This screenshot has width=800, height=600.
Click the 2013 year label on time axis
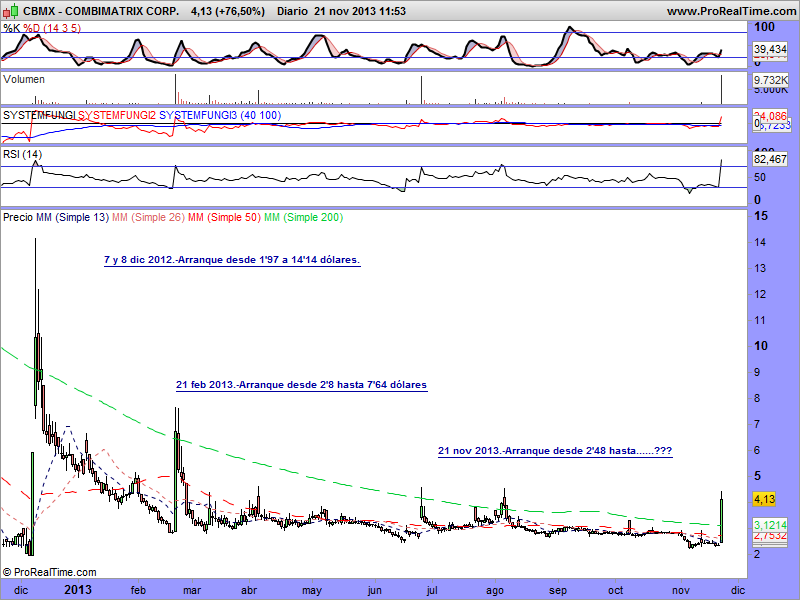click(78, 590)
